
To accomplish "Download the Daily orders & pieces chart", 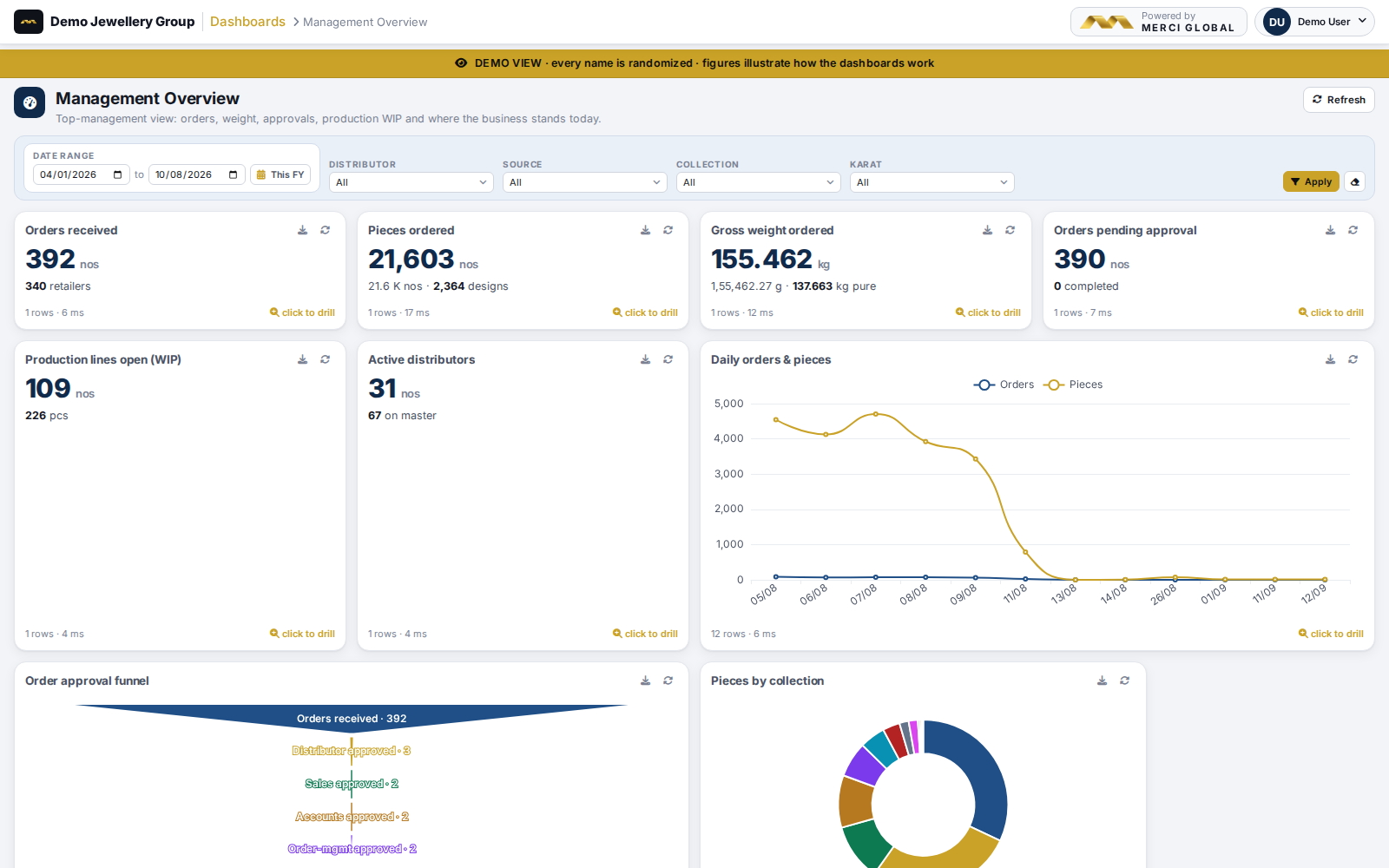I will [x=1330, y=359].
